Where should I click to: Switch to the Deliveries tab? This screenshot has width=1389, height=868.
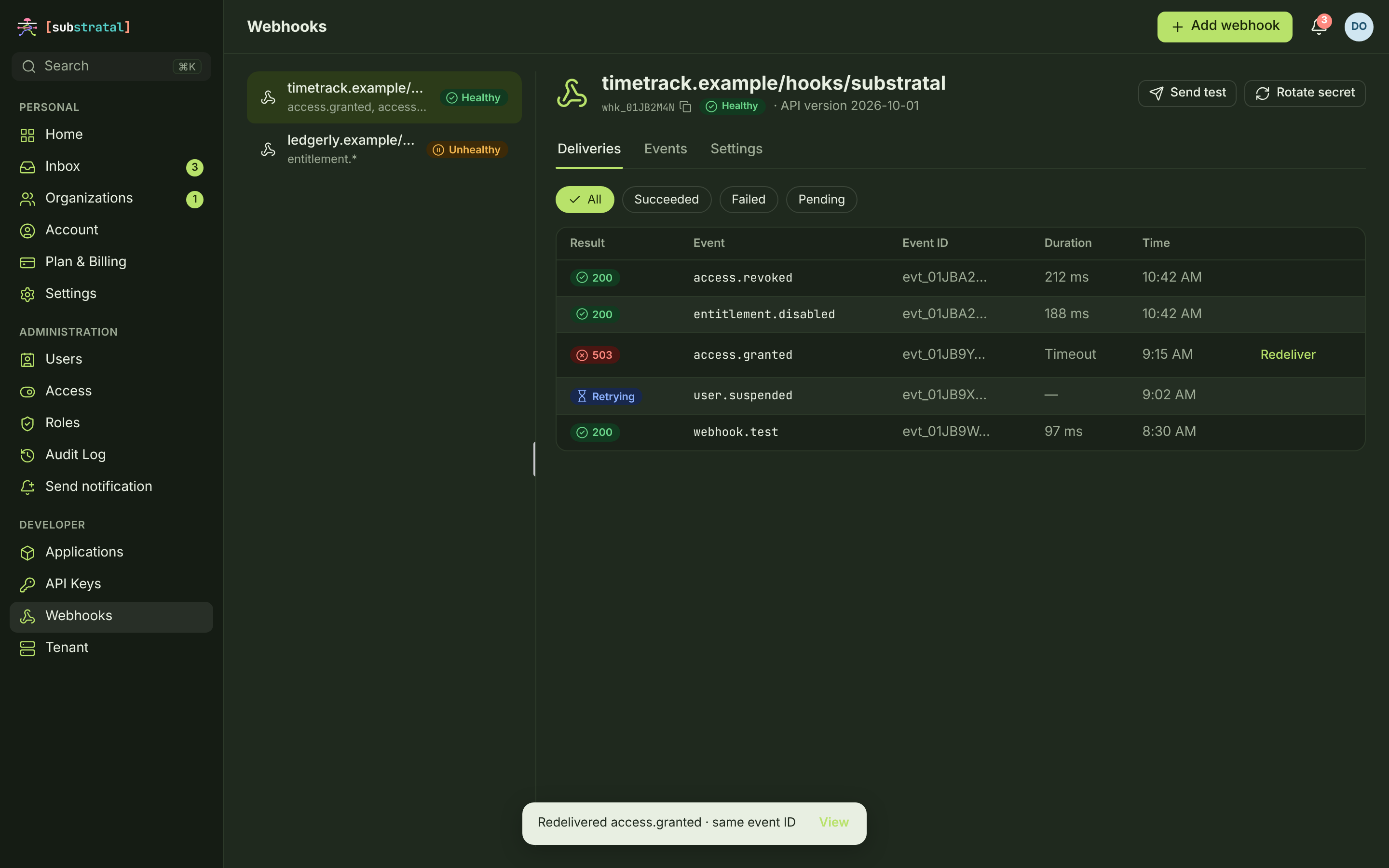pyautogui.click(x=589, y=149)
